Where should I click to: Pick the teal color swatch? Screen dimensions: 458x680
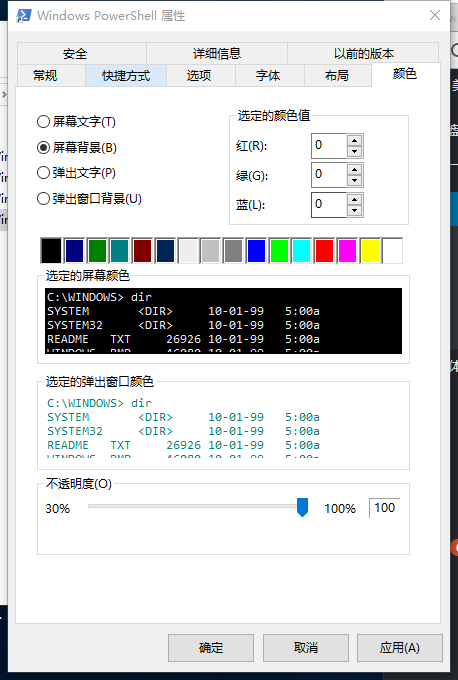tap(120, 251)
